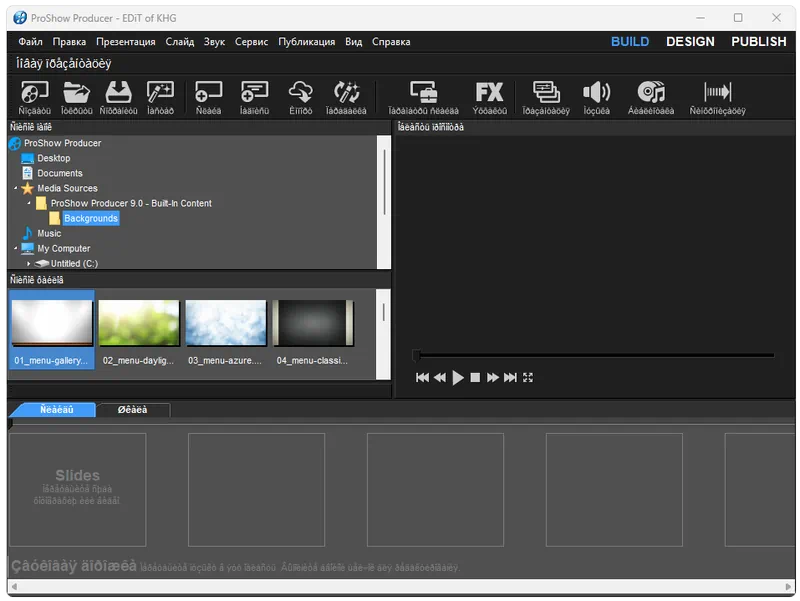Image resolution: width=800 pixels, height=601 pixels.
Task: Open the Справка menu
Action: [x=391, y=42]
